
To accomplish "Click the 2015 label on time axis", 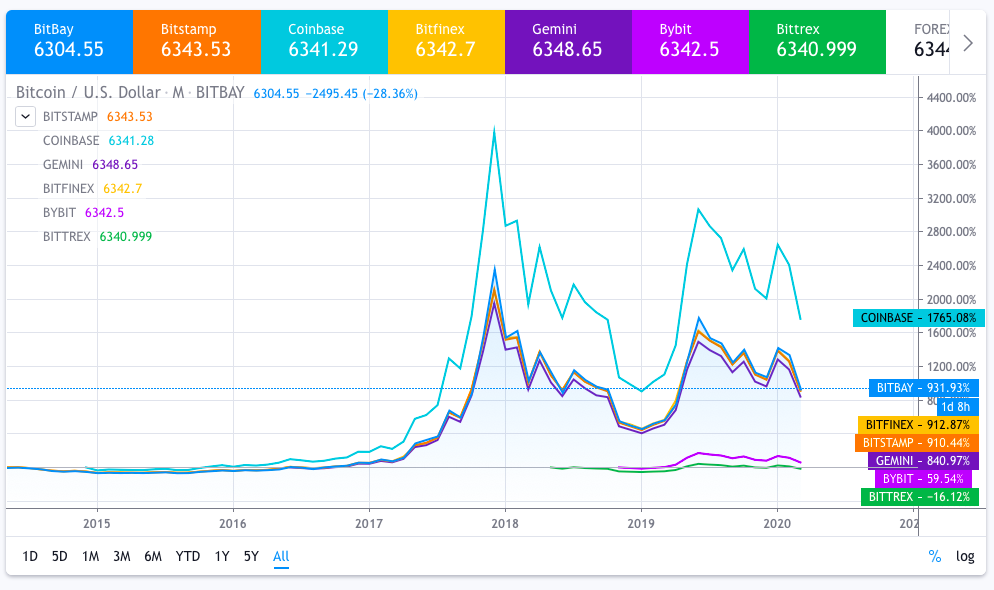I will coord(96,523).
